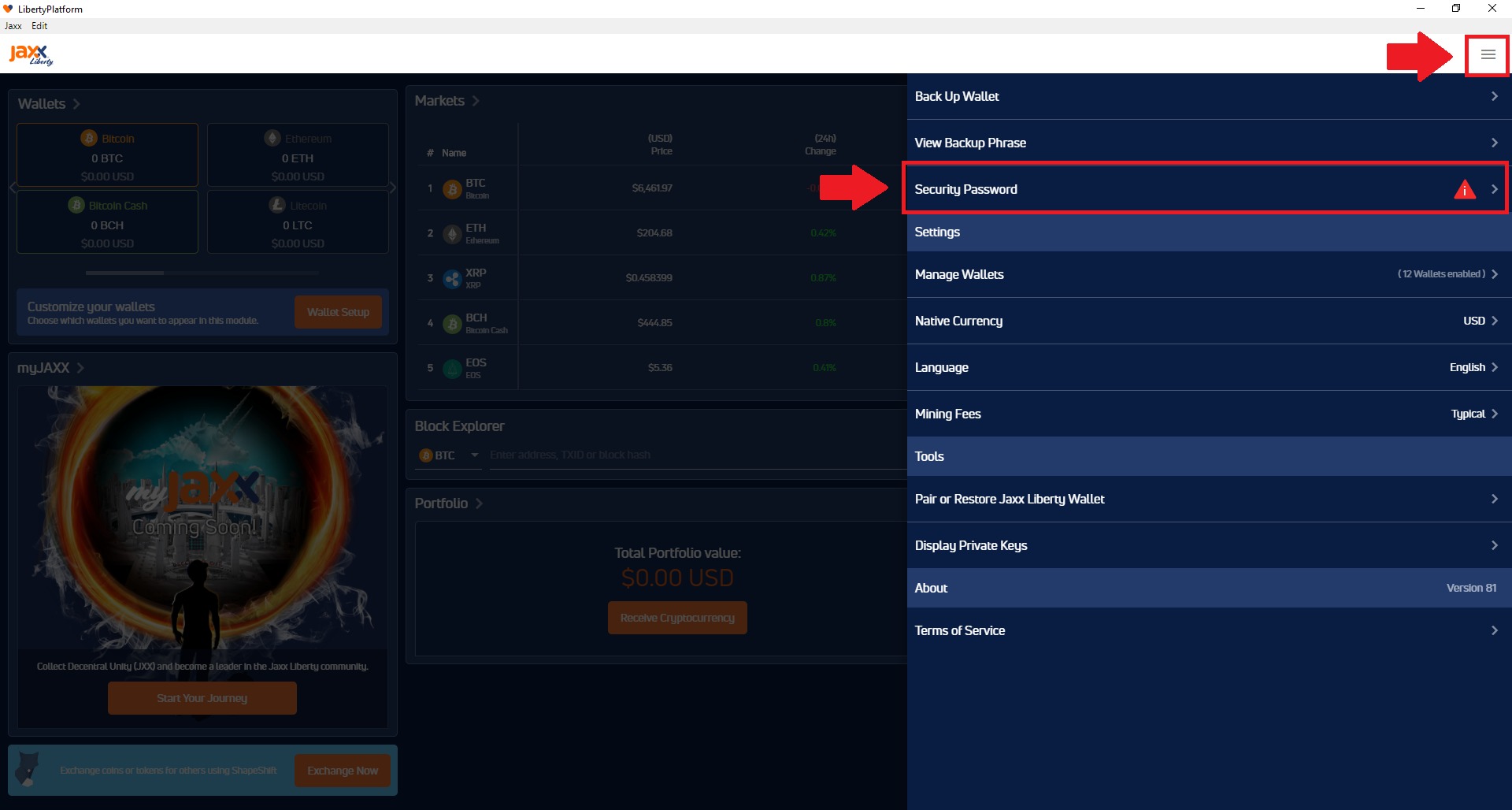This screenshot has width=1512, height=810.
Task: Click the ETH coin icon in Markets
Action: tap(452, 234)
